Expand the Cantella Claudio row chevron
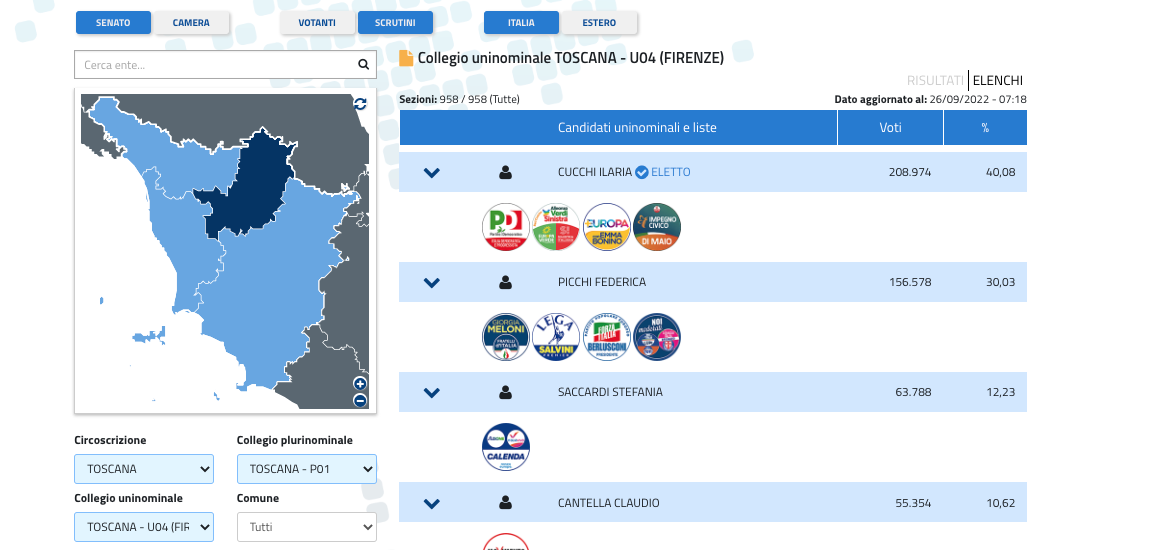Image resolution: width=1163 pixels, height=550 pixels. (432, 503)
